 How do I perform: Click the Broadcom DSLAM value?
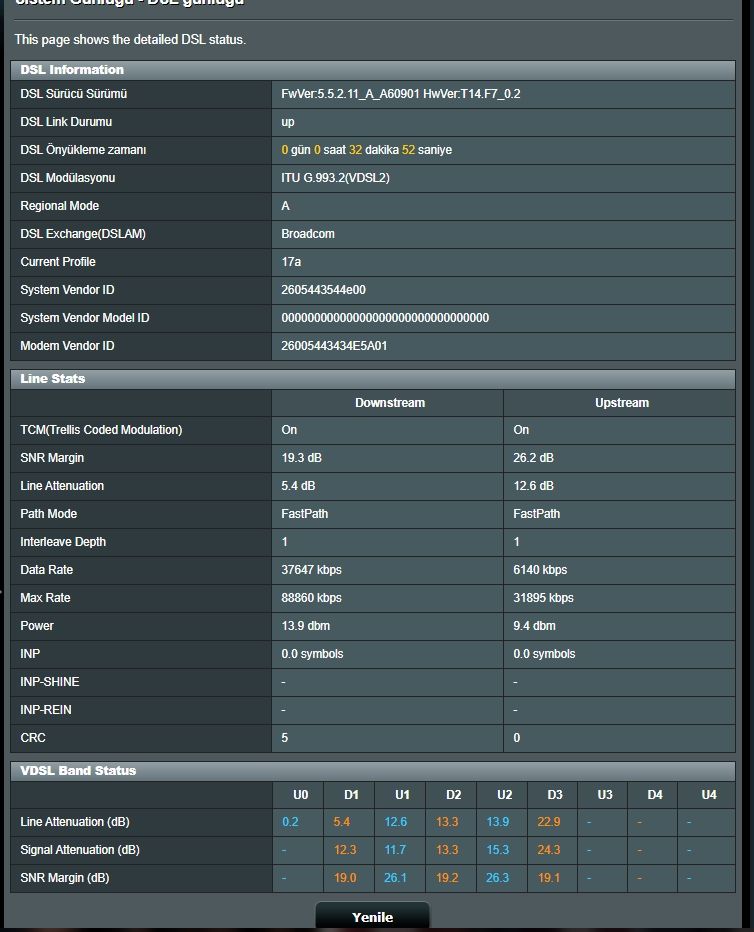[x=308, y=234]
